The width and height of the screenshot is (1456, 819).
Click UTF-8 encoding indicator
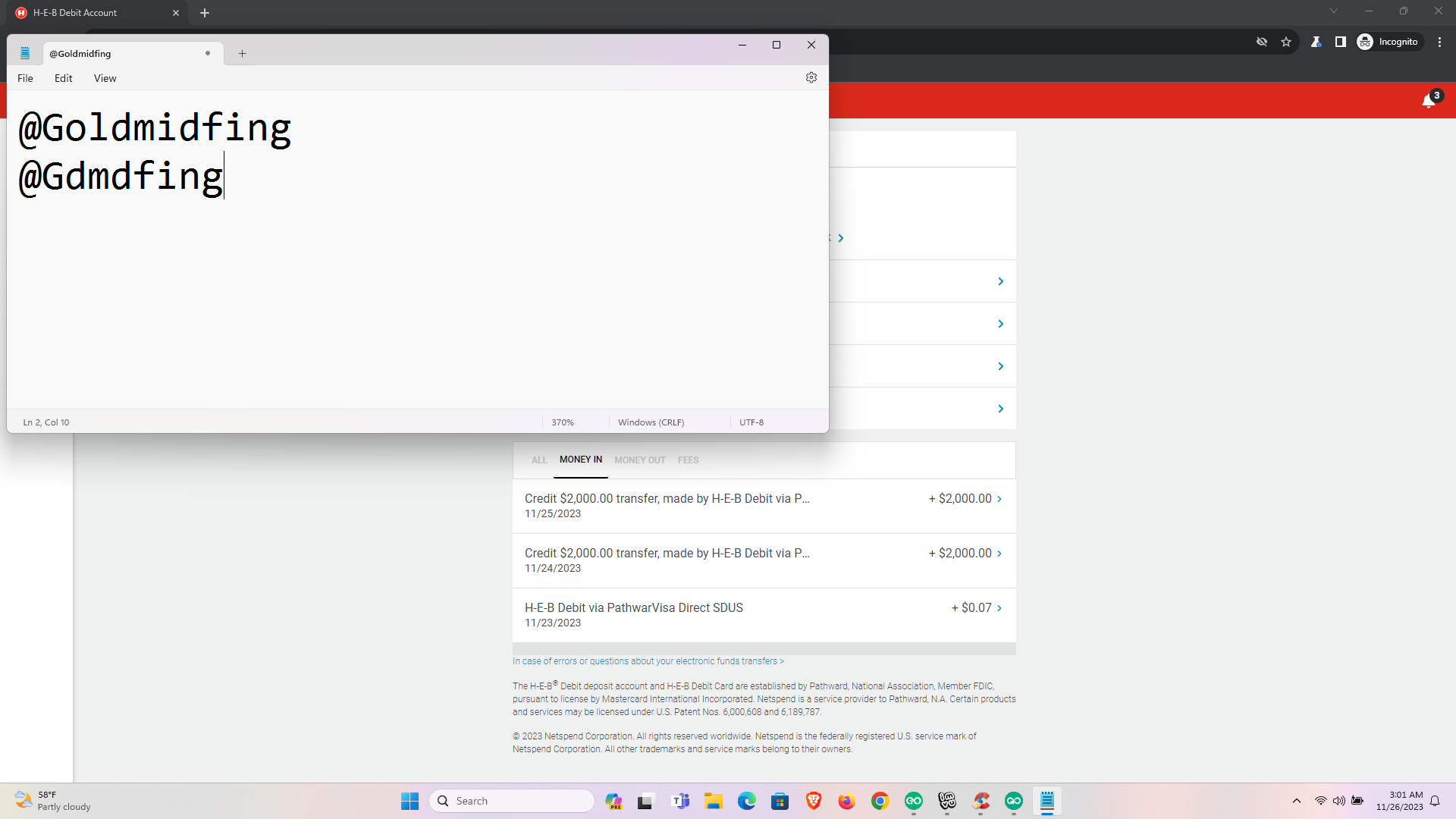(752, 422)
